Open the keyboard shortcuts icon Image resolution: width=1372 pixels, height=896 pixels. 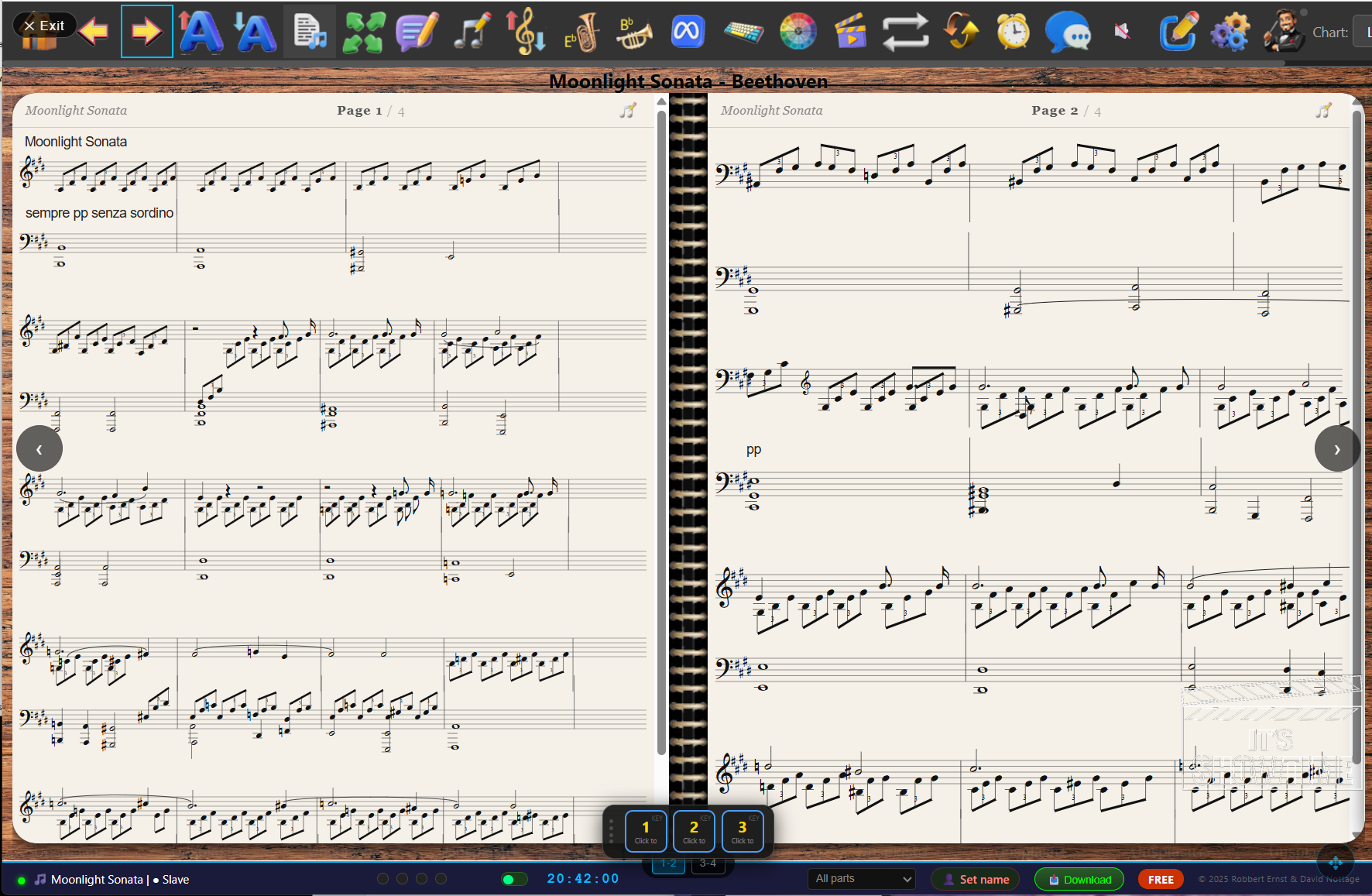[x=743, y=32]
